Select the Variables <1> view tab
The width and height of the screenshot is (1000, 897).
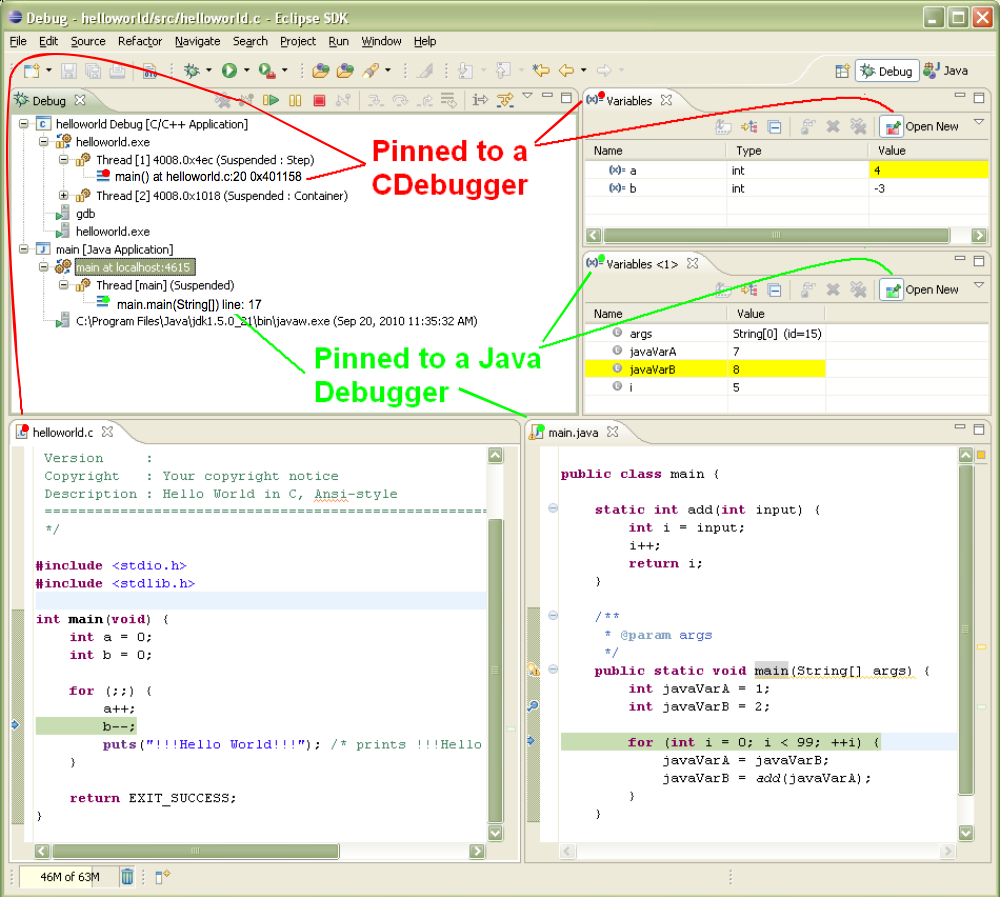[x=642, y=264]
